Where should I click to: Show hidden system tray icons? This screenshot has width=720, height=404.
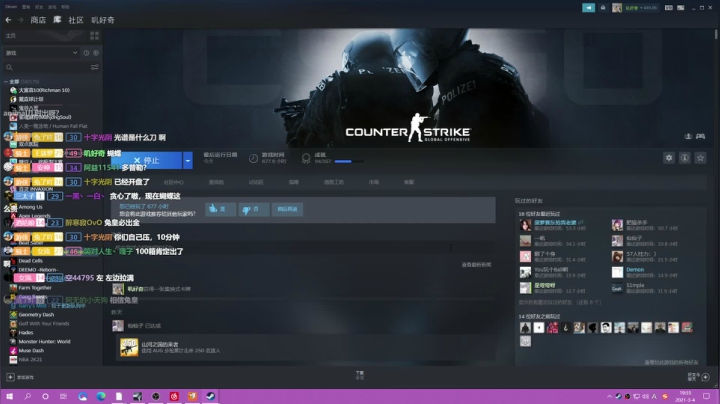[609, 396]
